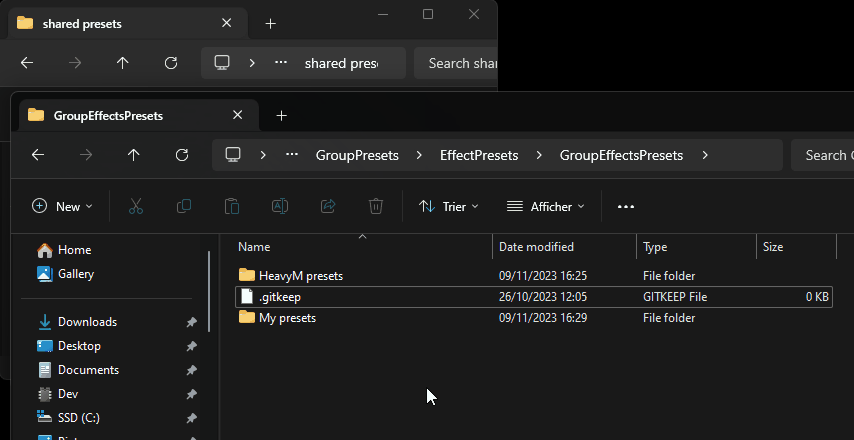Click chevron after GroupPresets in breadcrumb
854x440 pixels.
coord(419,155)
